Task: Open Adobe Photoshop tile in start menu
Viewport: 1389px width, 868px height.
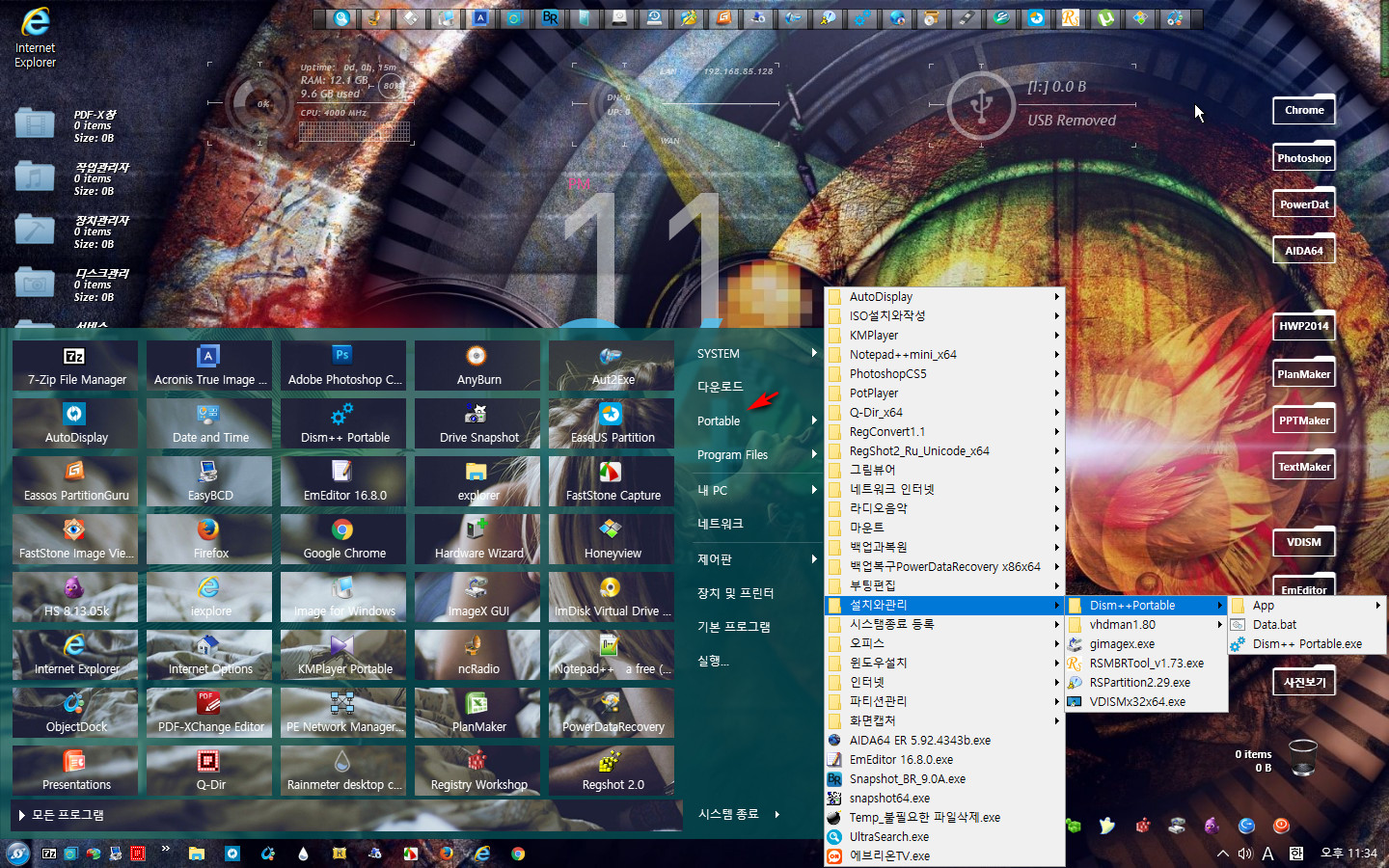Action: click(343, 366)
